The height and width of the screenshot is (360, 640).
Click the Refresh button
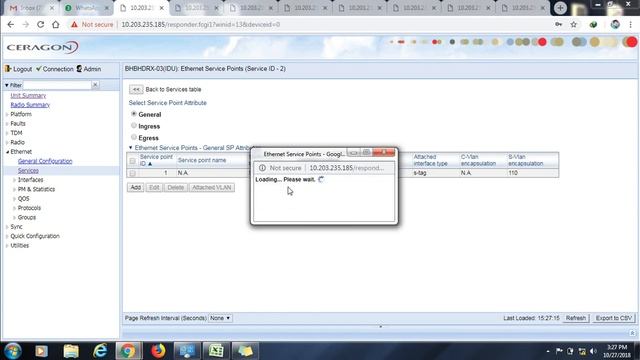tap(576, 318)
